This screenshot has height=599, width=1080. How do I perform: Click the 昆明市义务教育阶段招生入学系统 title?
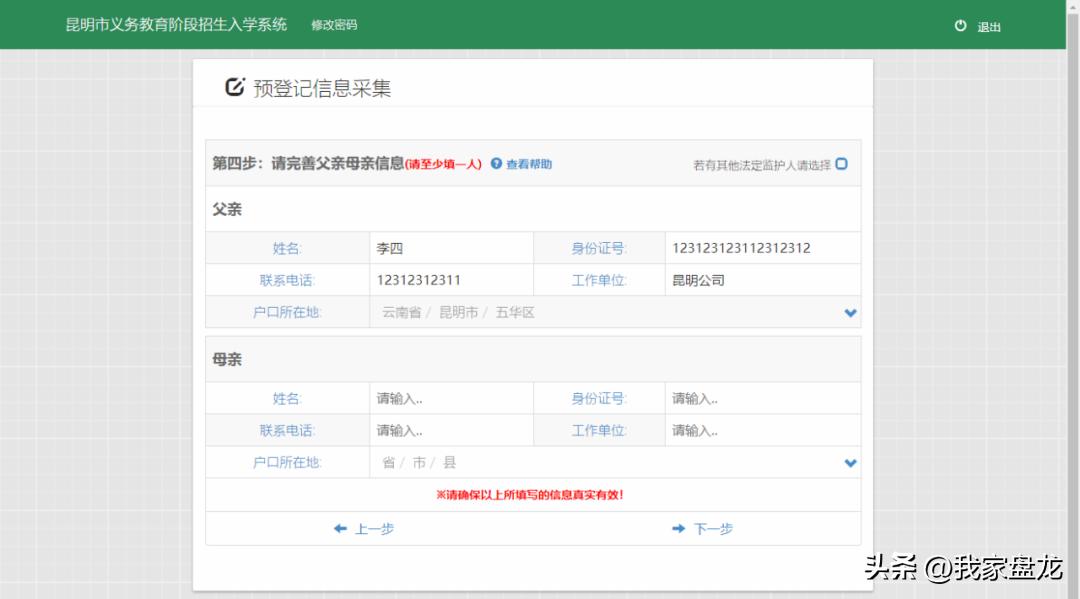click(175, 24)
